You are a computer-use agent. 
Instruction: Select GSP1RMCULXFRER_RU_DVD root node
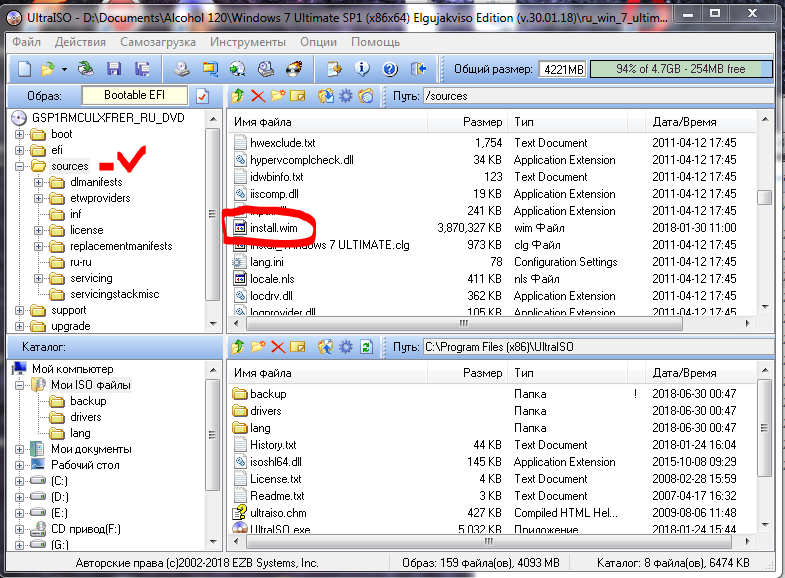pos(108,118)
